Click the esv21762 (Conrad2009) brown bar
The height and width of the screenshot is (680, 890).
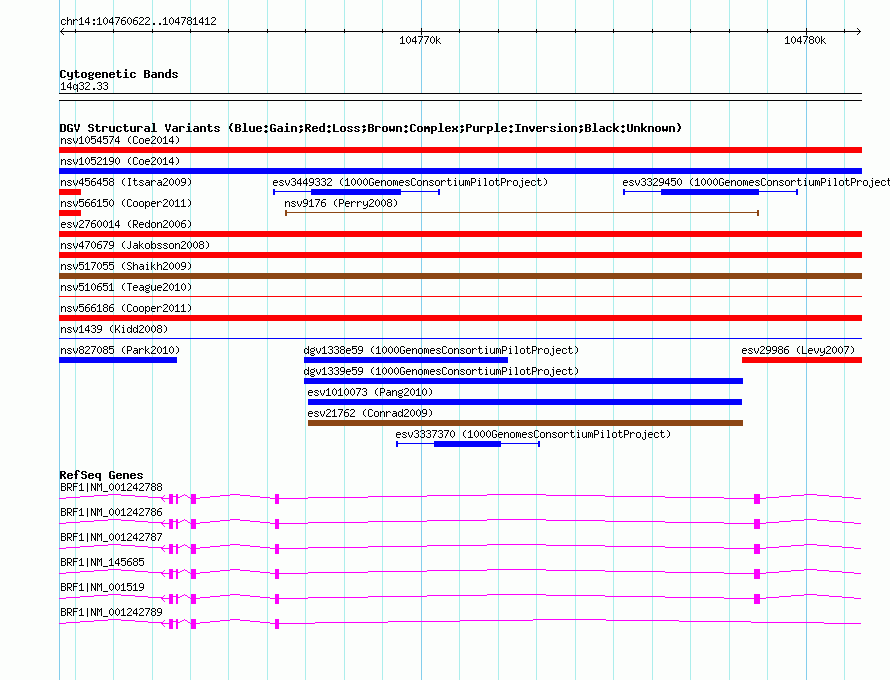[x=525, y=423]
